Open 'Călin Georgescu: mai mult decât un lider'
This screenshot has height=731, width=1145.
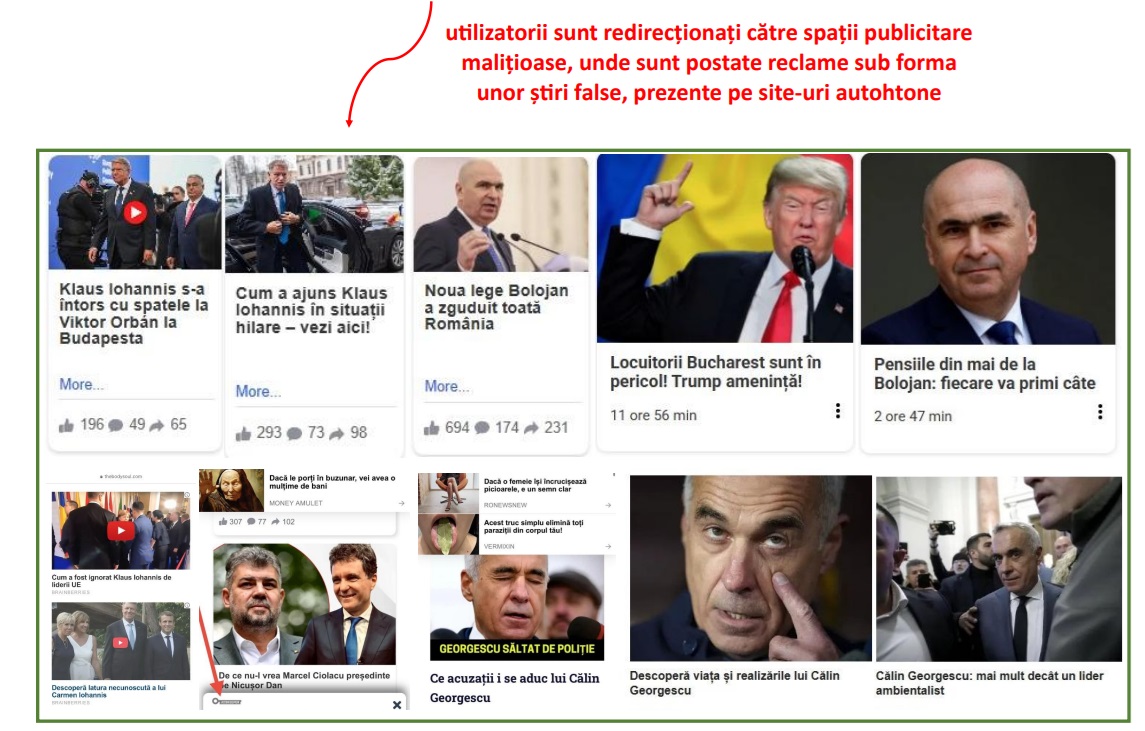pos(989,683)
